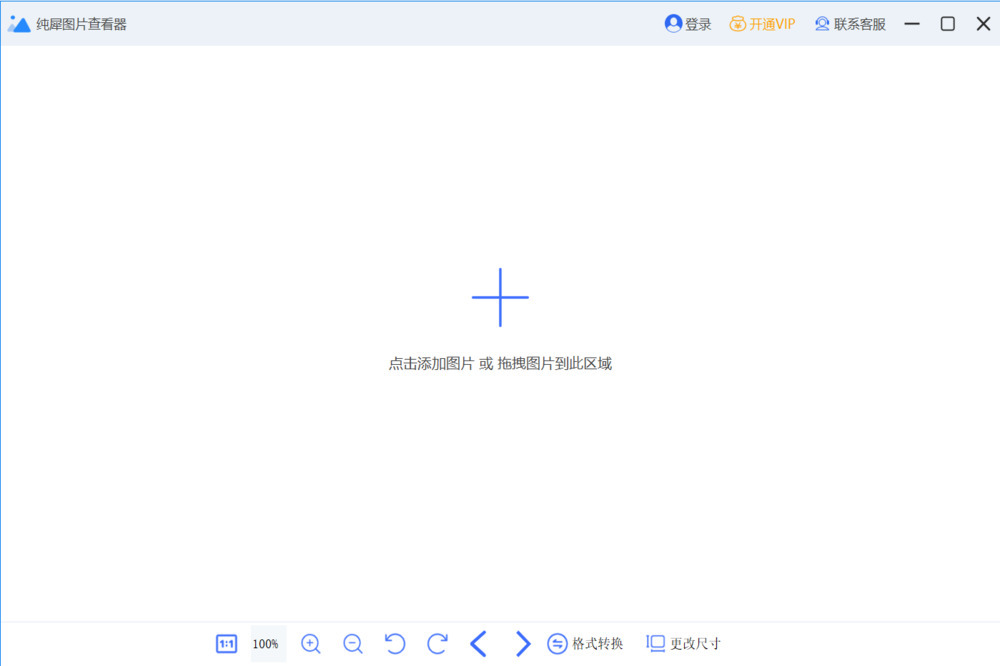Advance to the next image
Image resolution: width=1000 pixels, height=666 pixels.
(522, 644)
